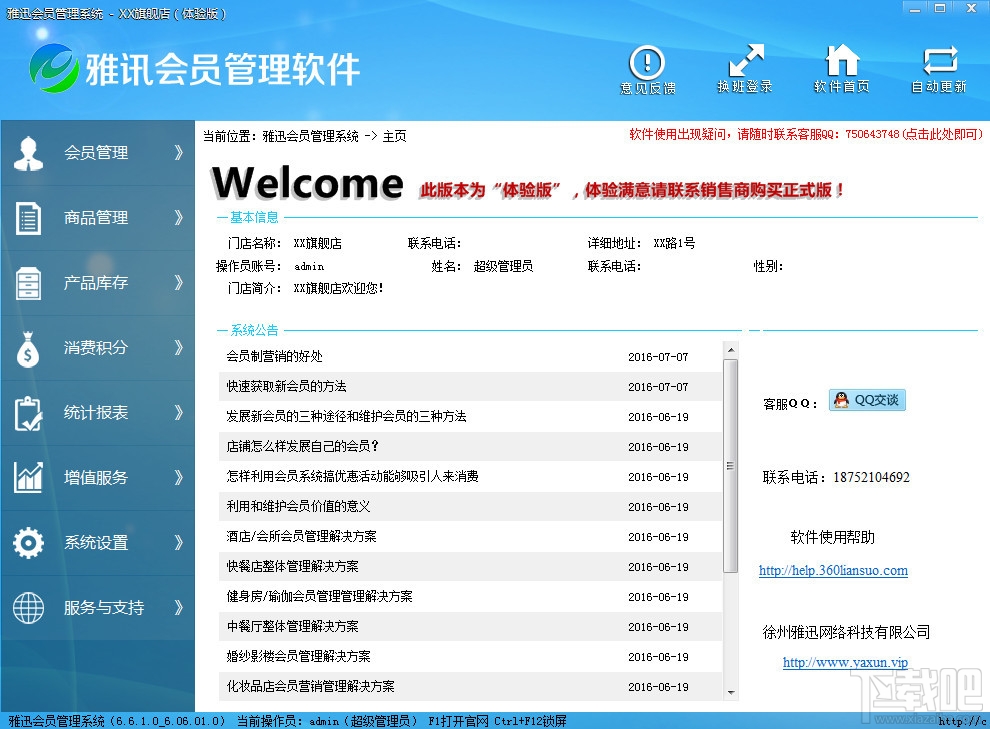The width and height of the screenshot is (990, 729).
Task: Click status bar text Ctrl+F12锁屏
Action: click(x=530, y=721)
